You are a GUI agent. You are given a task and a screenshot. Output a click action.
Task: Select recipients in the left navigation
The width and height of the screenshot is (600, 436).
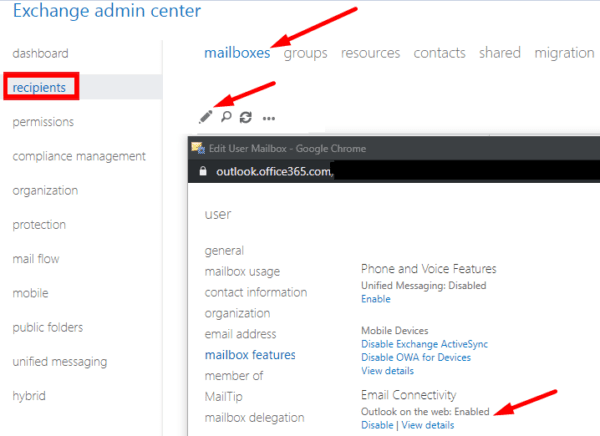coord(39,87)
